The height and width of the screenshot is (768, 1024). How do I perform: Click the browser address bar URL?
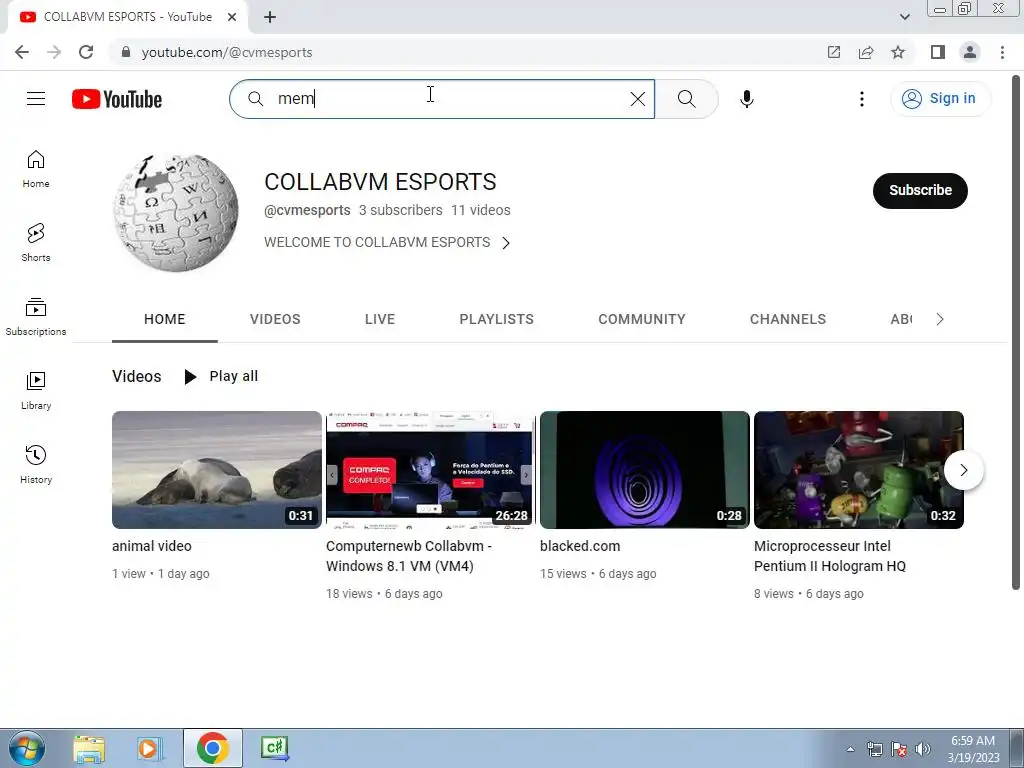point(227,52)
